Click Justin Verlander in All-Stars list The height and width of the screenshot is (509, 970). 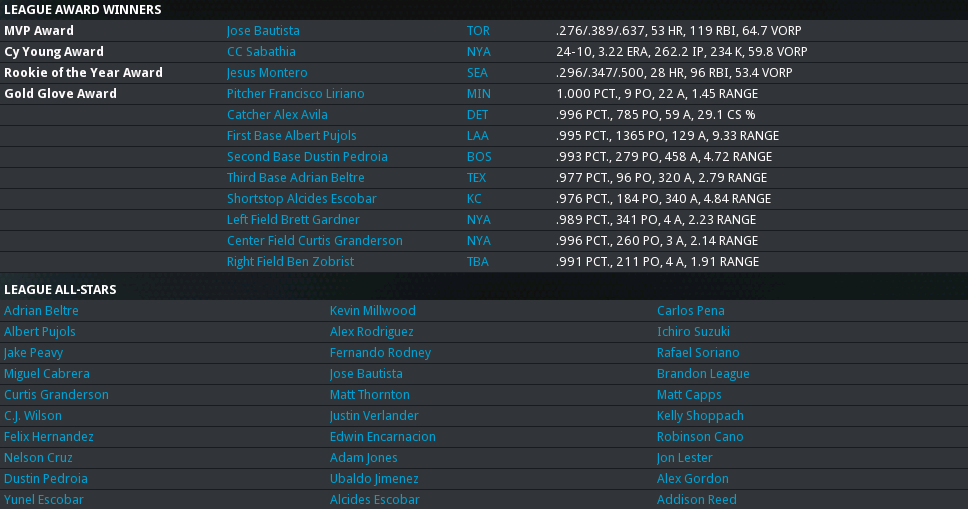374,416
